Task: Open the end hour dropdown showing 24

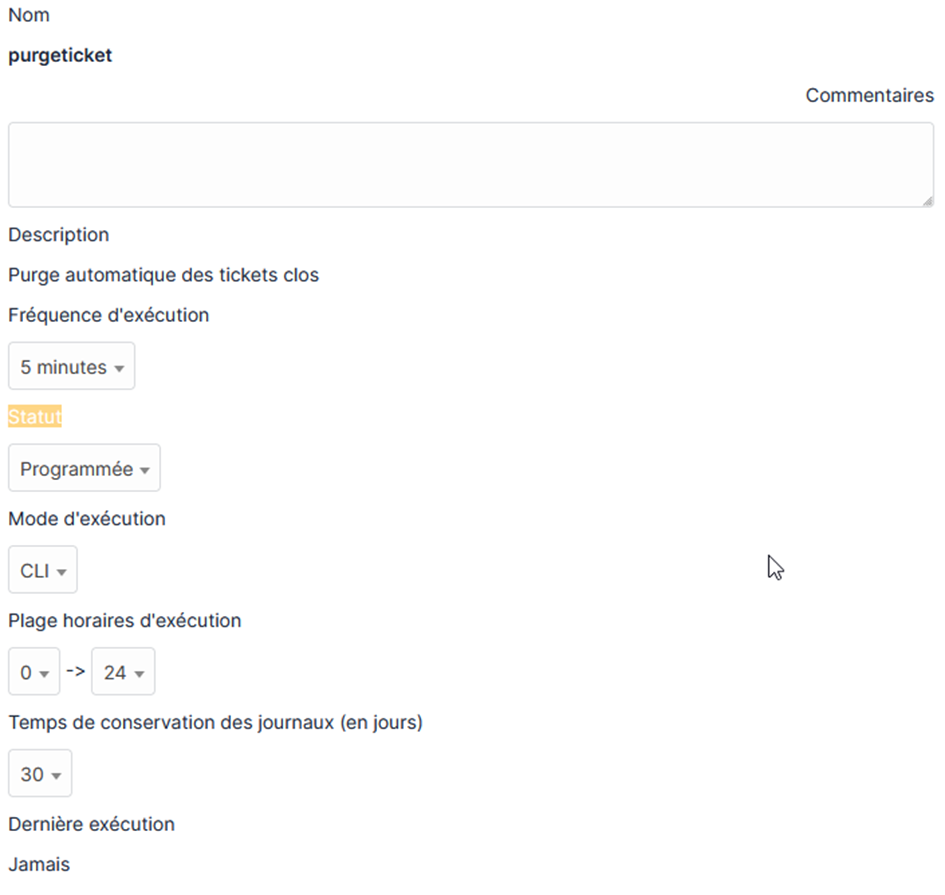Action: point(124,672)
